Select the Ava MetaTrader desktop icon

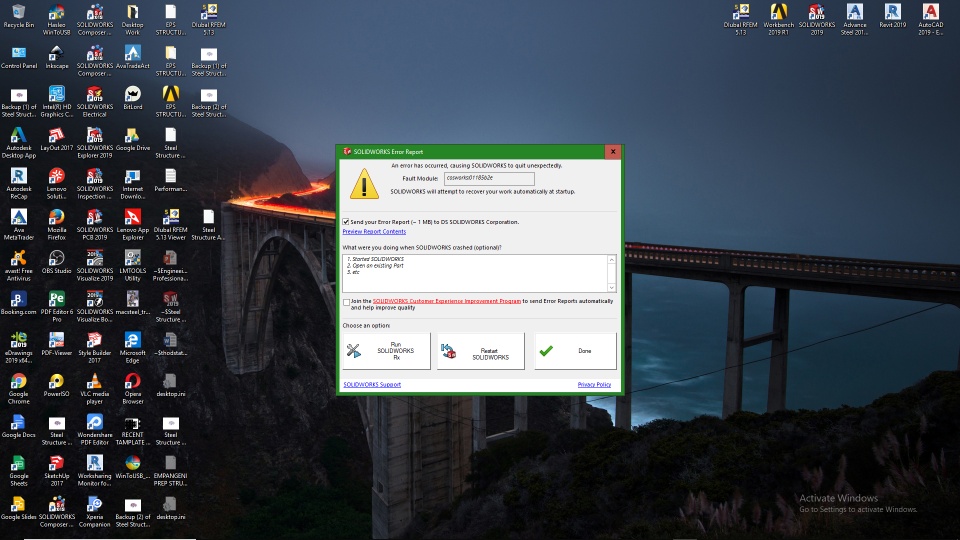pos(18,225)
